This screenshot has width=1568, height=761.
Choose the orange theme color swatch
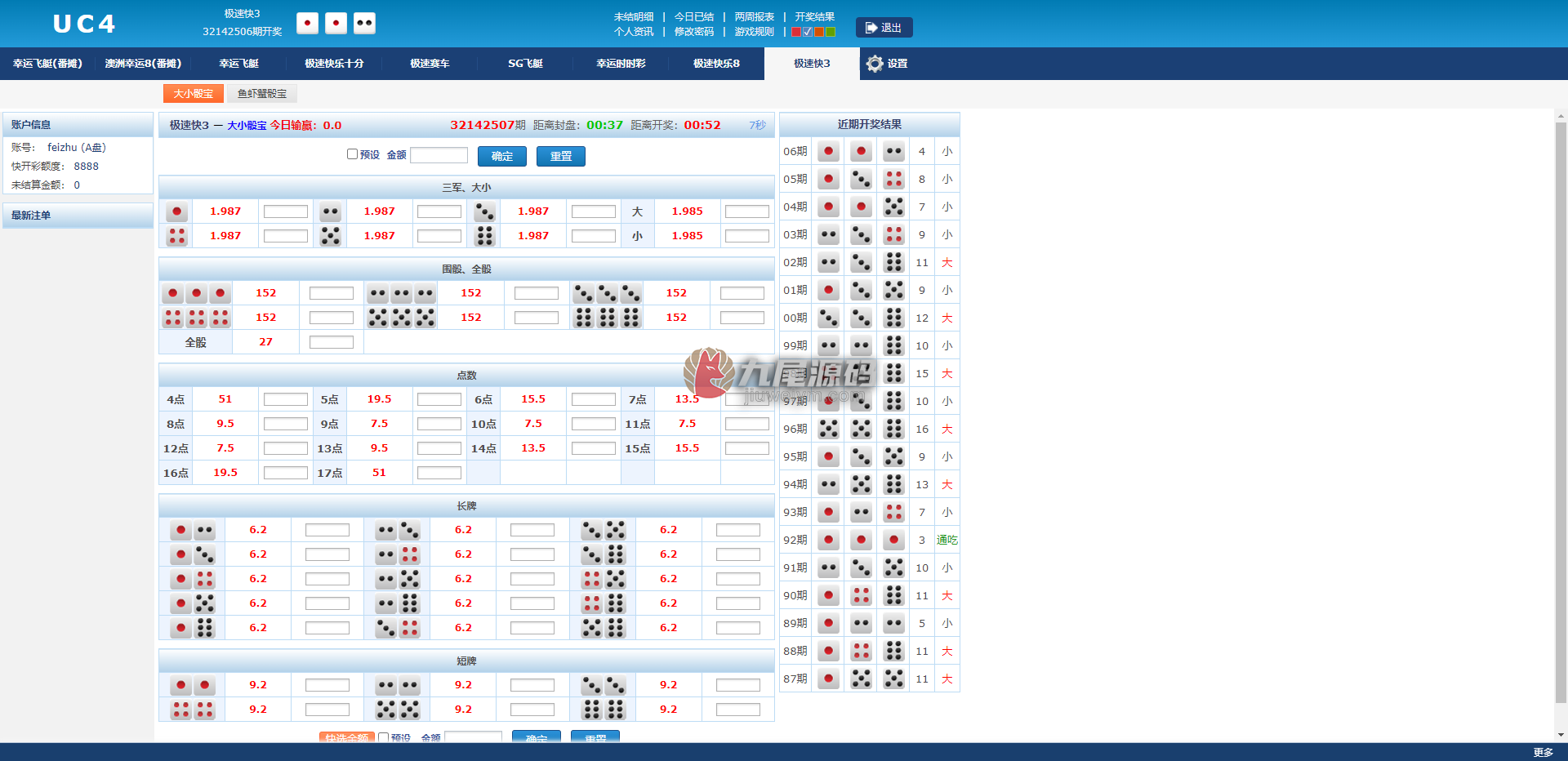pos(819,32)
